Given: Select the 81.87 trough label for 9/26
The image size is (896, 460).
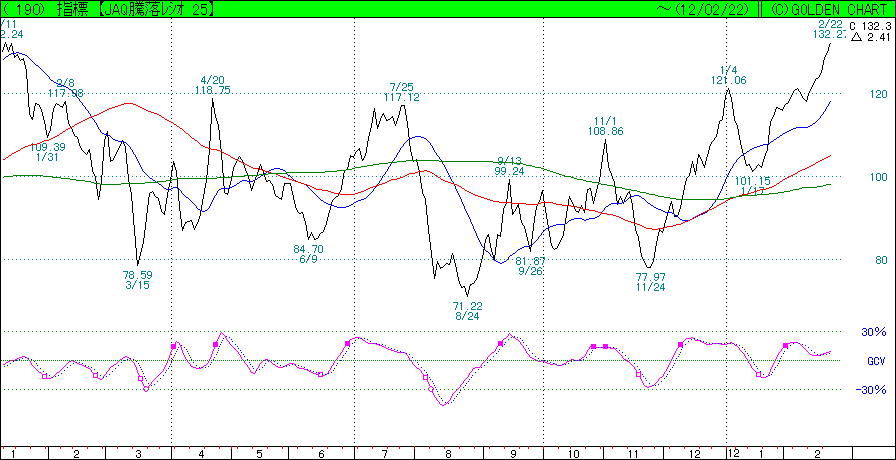Looking at the screenshot, I should tap(530, 261).
